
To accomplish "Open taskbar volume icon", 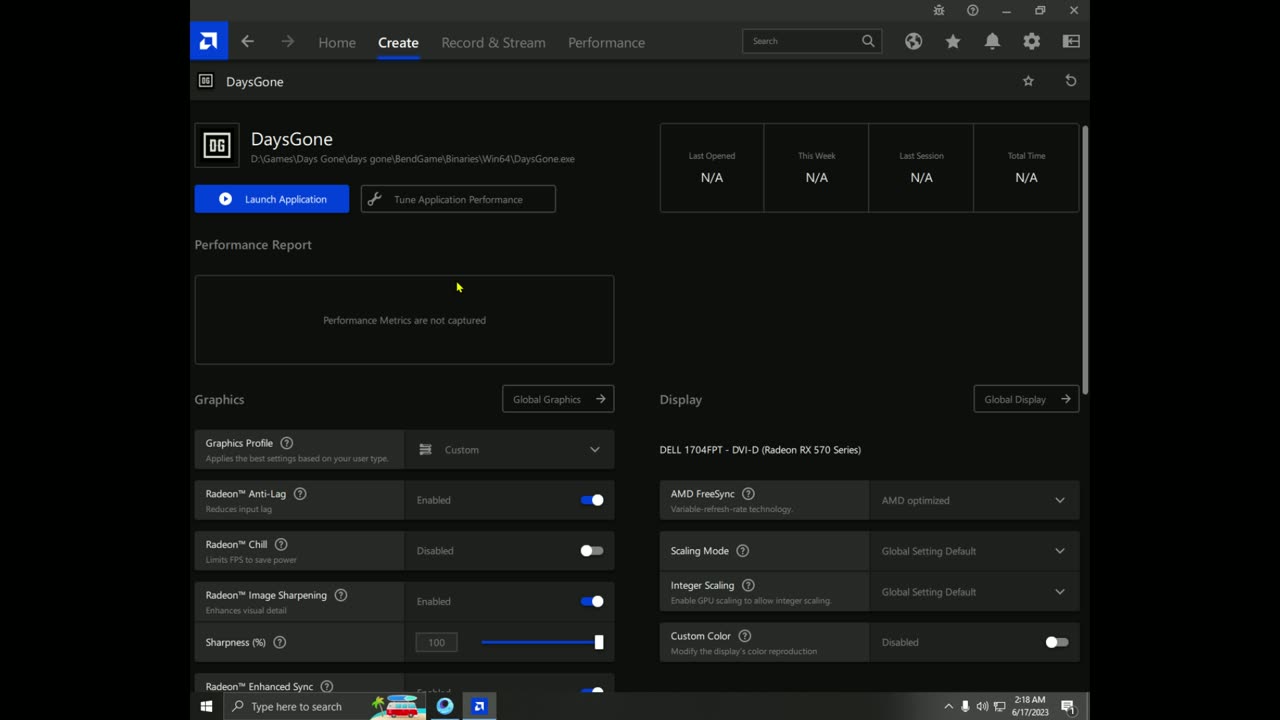I will pyautogui.click(x=982, y=706).
